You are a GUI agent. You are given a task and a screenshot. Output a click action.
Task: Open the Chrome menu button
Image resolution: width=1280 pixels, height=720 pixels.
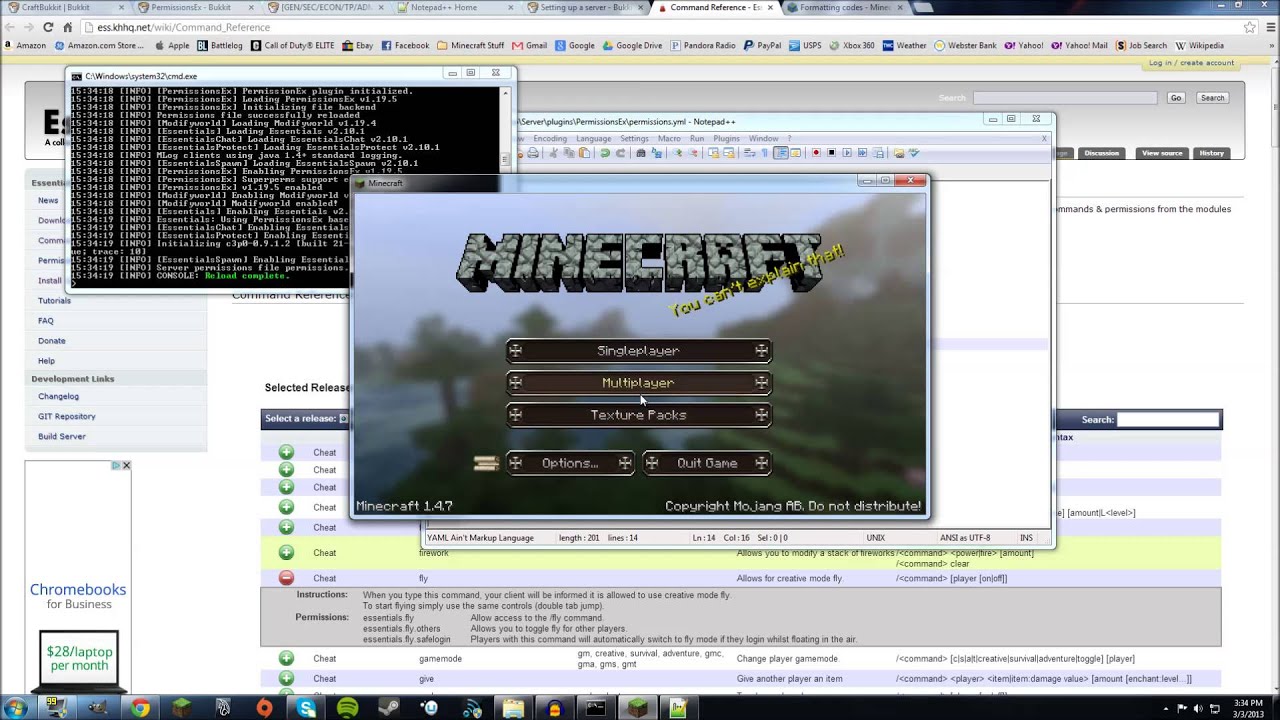pos(1268,27)
